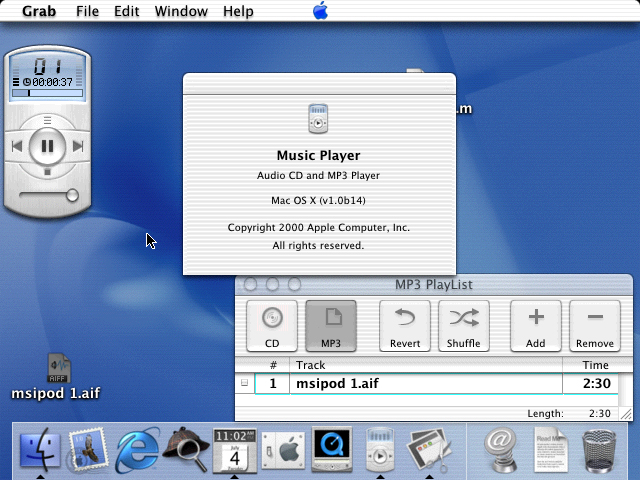Viewport: 640px width, 480px height.
Task: Open the Grab application menu
Action: [x=39, y=11]
